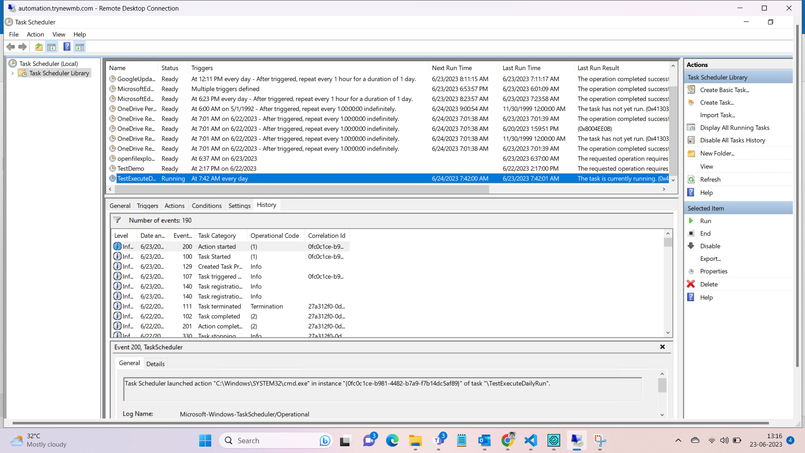Viewport: 805px width, 453px height.
Task: Open the View submenu in Actions pane
Action: (707, 166)
